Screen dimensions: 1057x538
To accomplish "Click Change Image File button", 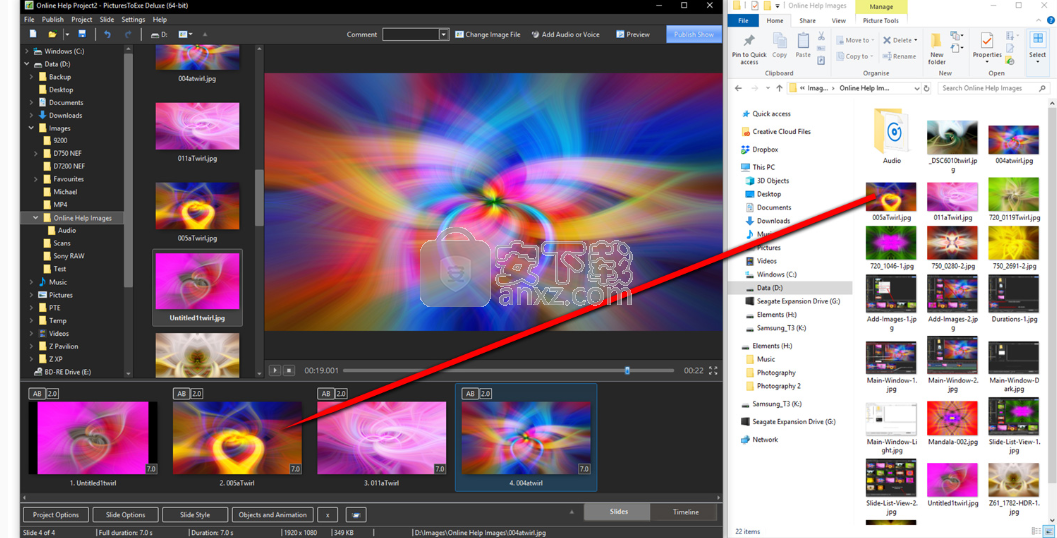I will [x=488, y=34].
